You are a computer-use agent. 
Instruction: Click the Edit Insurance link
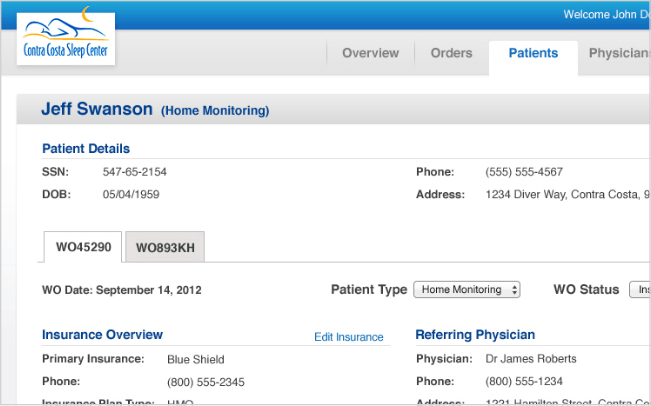tap(348, 337)
